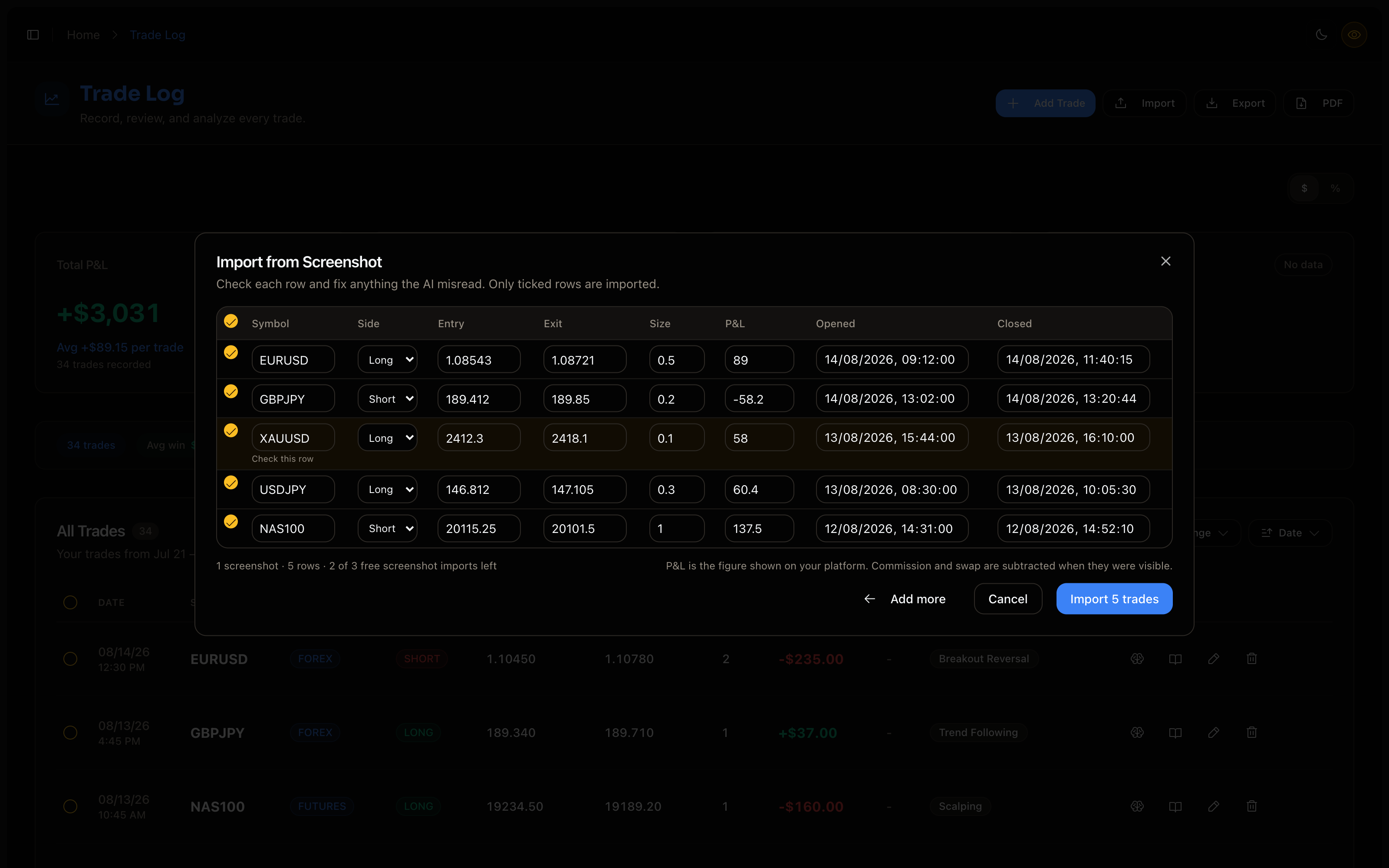Select the GBPJPY trade row checkbox in list

(70, 733)
